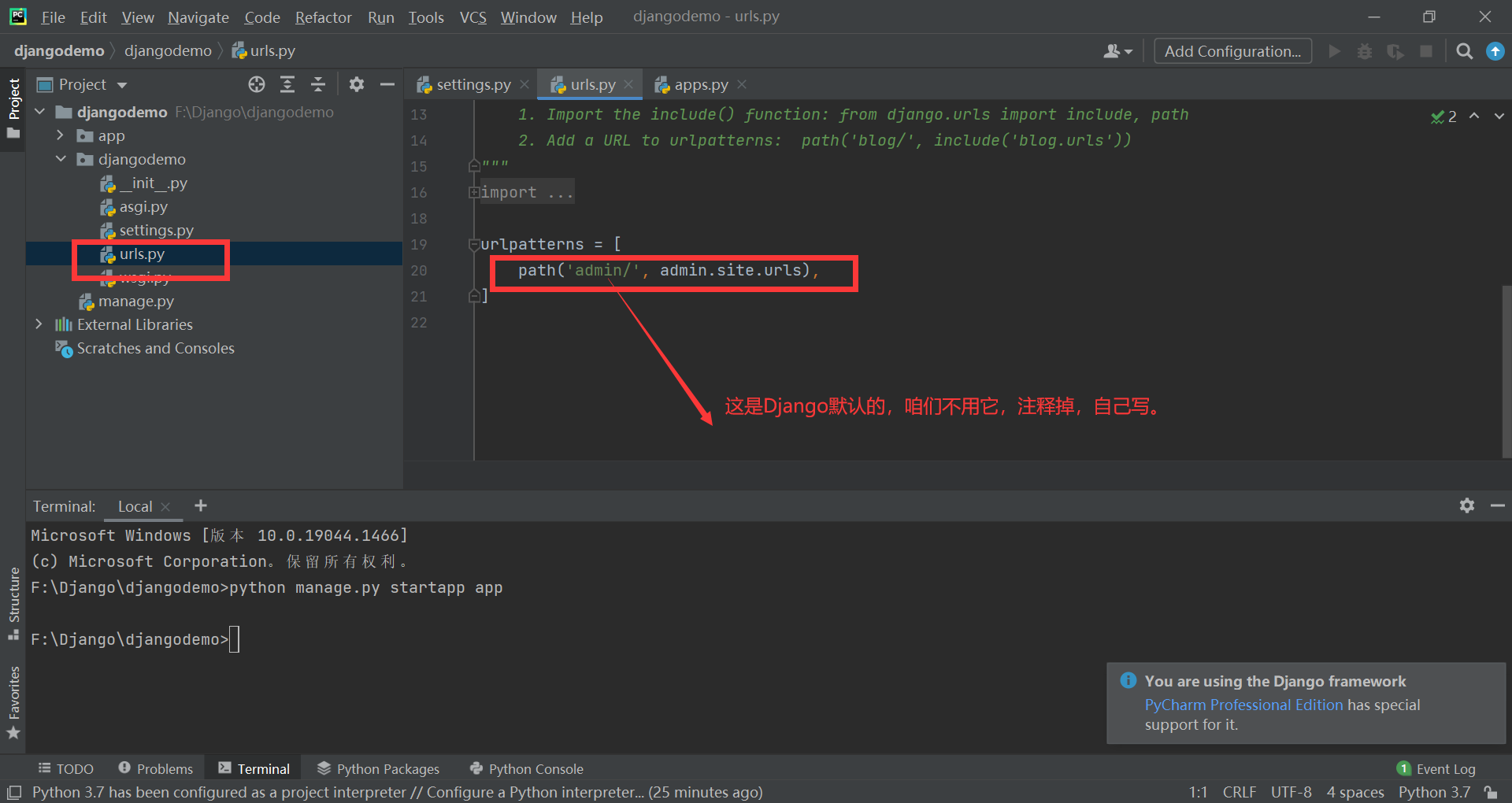Open the Navigate menu
Screen dimensions: 1512x803
tap(198, 17)
